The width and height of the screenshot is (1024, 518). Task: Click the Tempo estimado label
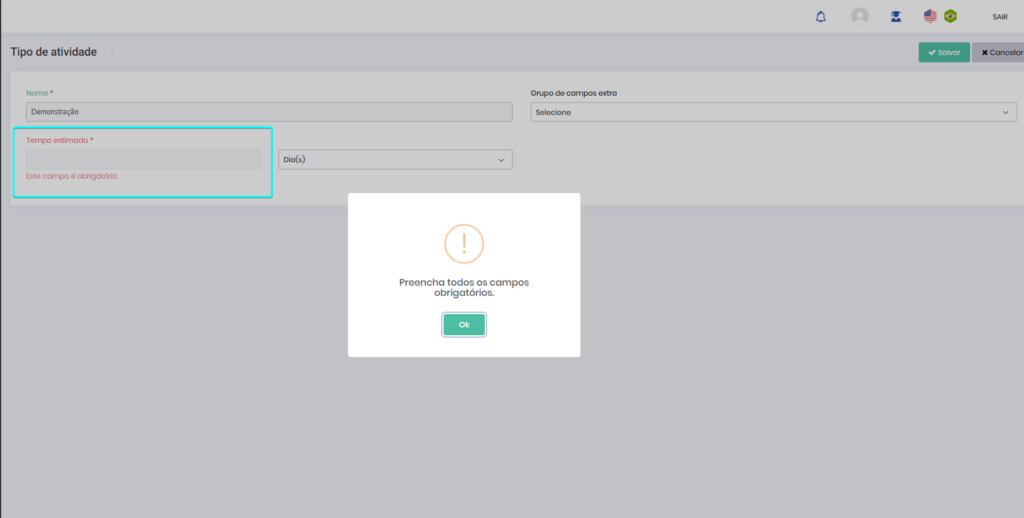tap(58, 141)
